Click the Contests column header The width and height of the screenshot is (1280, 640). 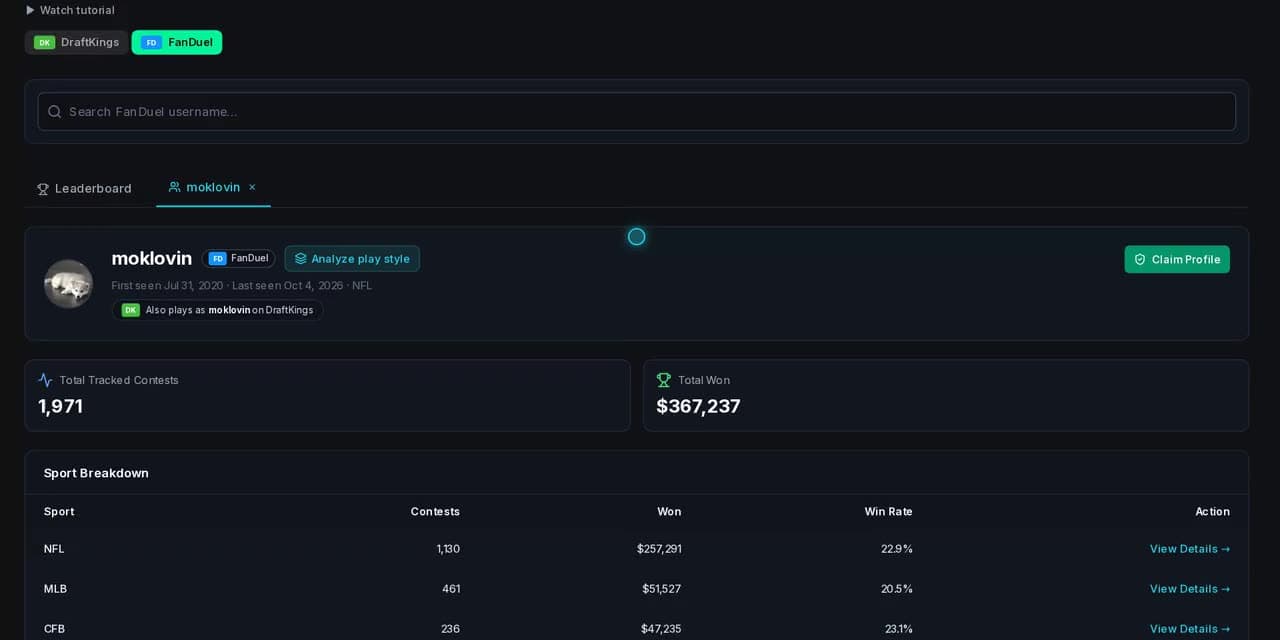tap(435, 511)
